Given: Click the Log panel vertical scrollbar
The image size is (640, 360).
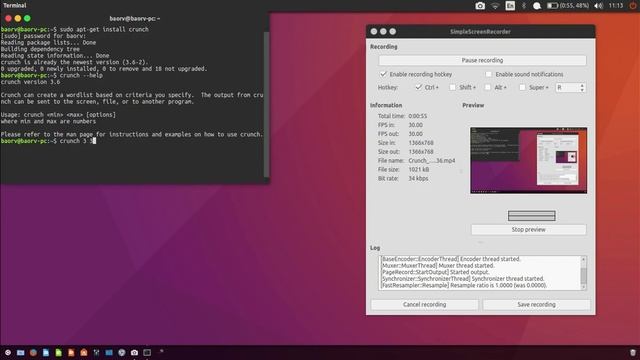Looking at the screenshot, I should pyautogui.click(x=583, y=273).
